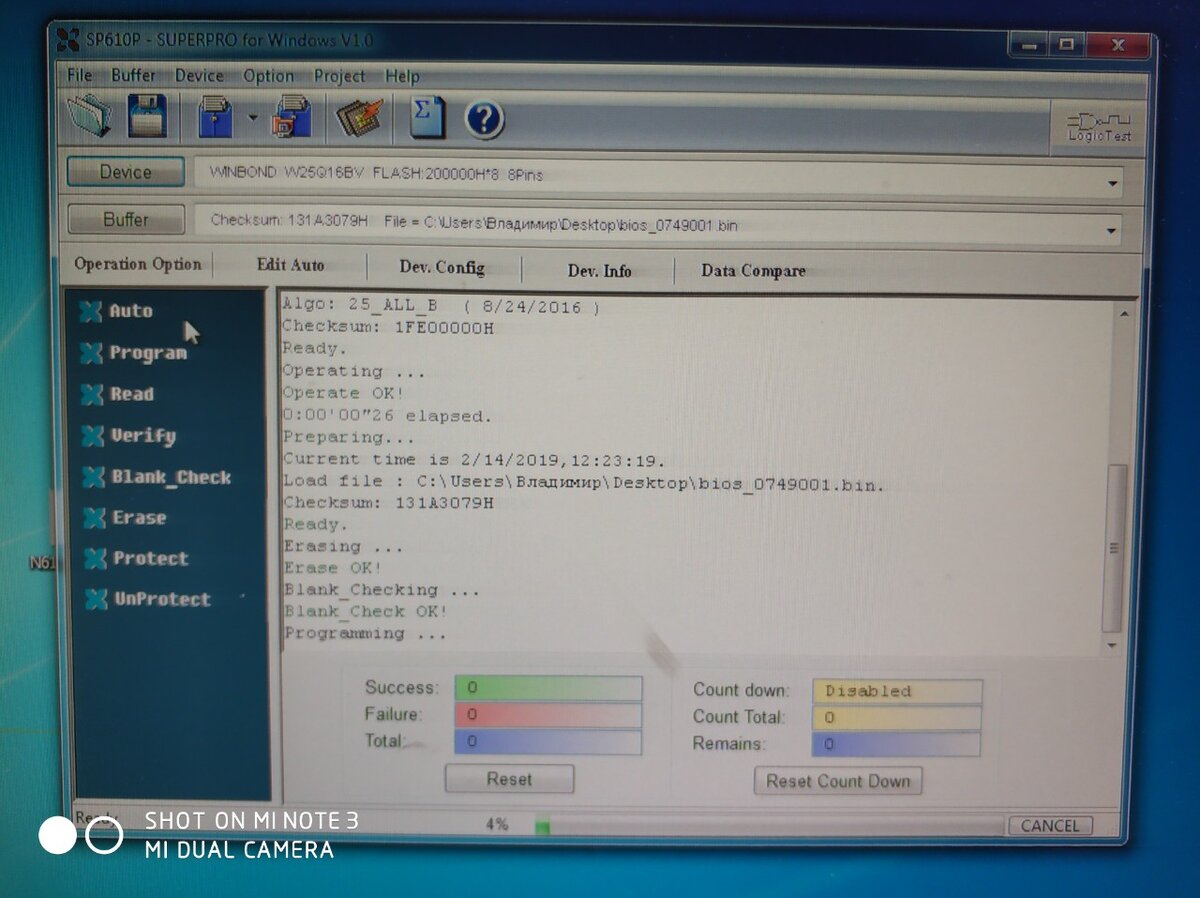Click the Count down Disabled field
The height and width of the screenshot is (898, 1200).
coord(897,691)
